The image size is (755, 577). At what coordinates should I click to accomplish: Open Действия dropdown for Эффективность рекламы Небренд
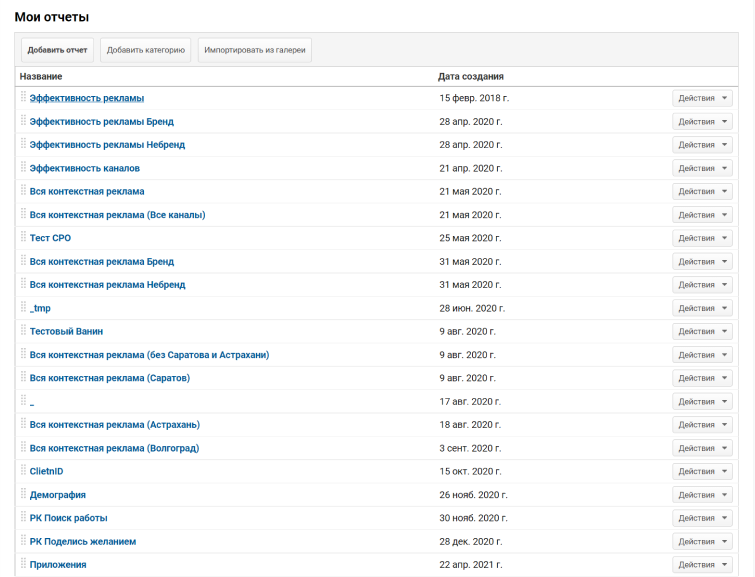(x=702, y=145)
